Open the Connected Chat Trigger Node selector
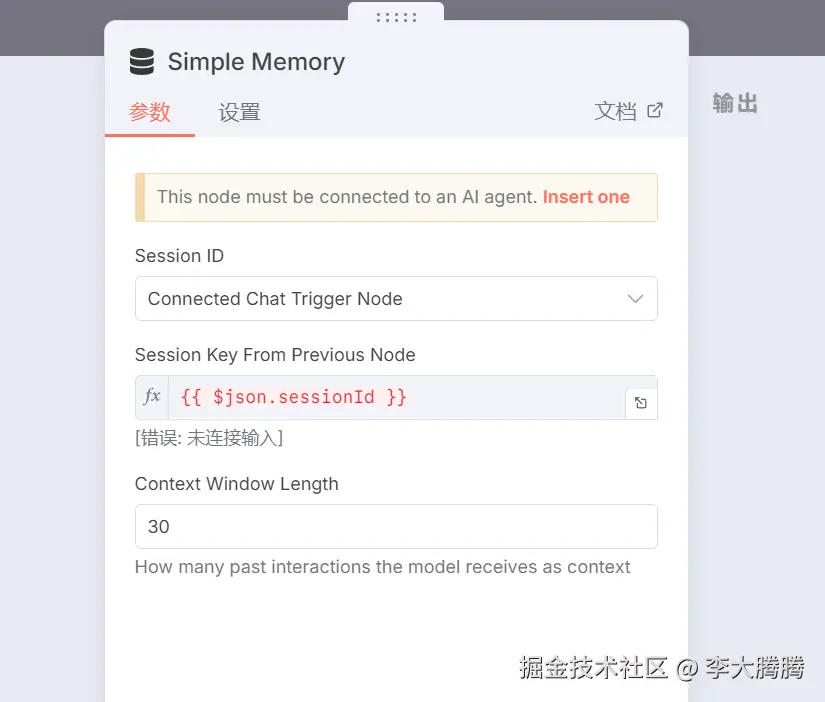This screenshot has height=702, width=825. point(396,298)
